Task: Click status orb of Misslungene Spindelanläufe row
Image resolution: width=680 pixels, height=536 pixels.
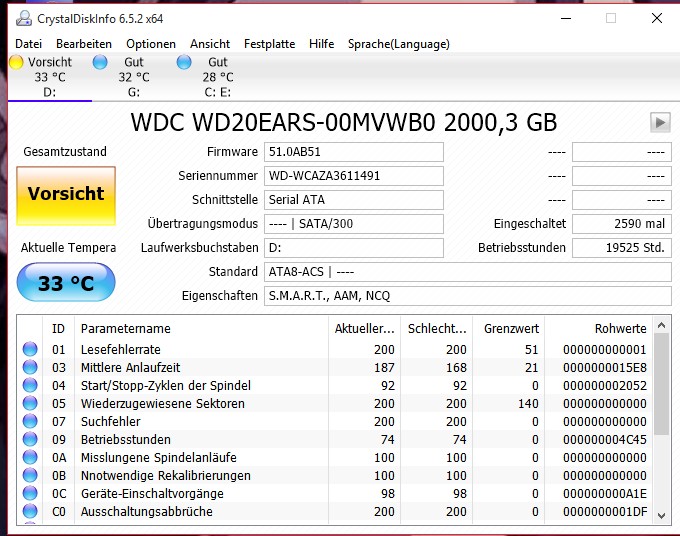Action: [30, 457]
